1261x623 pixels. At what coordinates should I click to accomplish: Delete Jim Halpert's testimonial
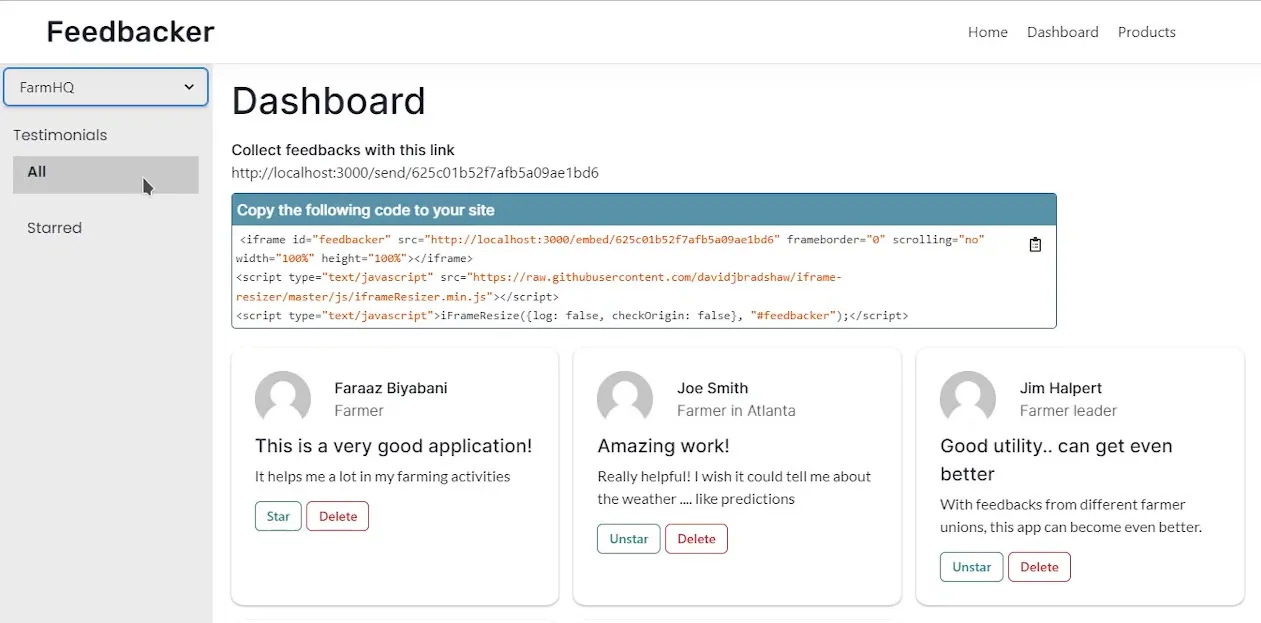1039,566
